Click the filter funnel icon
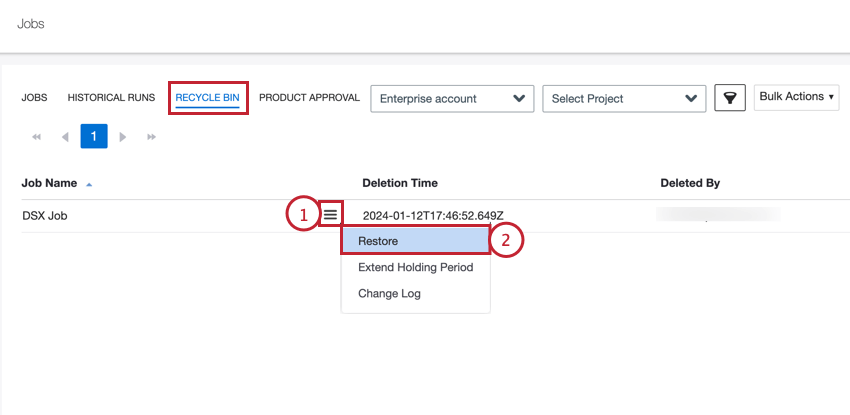Image resolution: width=850 pixels, height=415 pixels. (730, 98)
